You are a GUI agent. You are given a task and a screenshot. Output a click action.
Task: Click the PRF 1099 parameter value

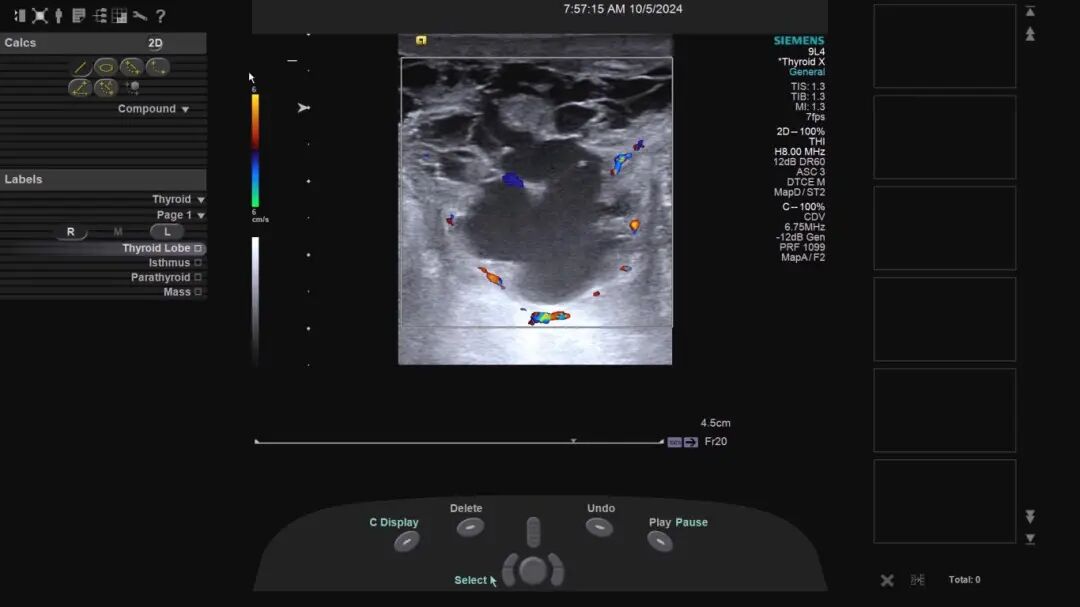pyautogui.click(x=802, y=247)
